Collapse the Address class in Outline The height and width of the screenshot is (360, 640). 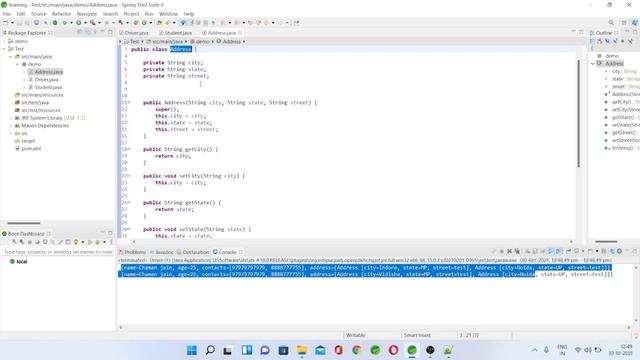click(593, 64)
